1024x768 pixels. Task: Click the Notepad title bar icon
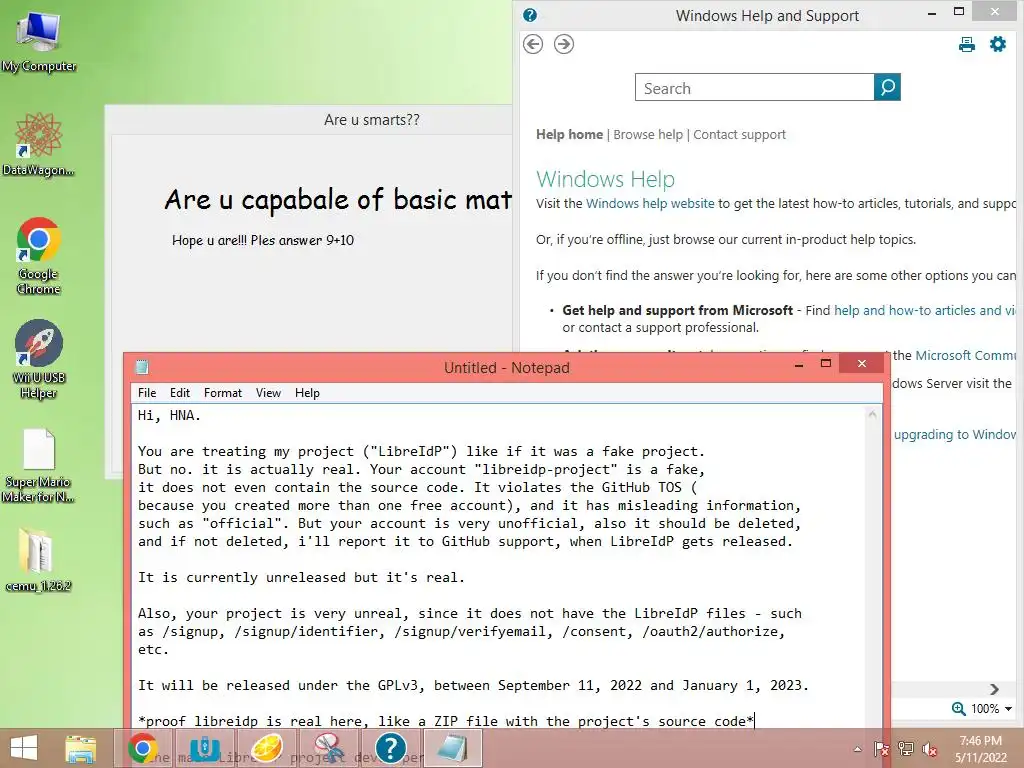pos(142,368)
